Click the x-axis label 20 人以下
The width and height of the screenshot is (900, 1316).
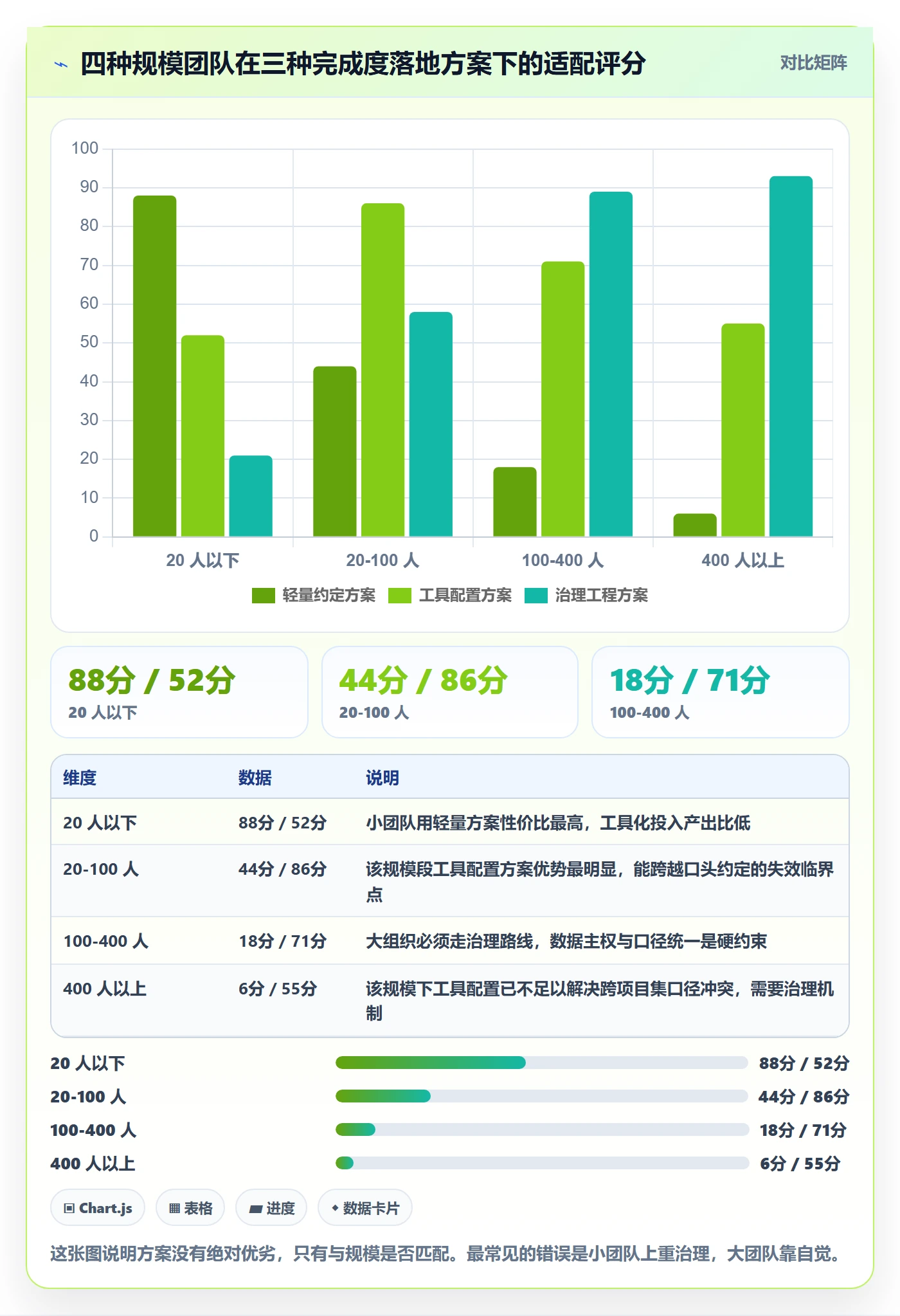tap(203, 560)
